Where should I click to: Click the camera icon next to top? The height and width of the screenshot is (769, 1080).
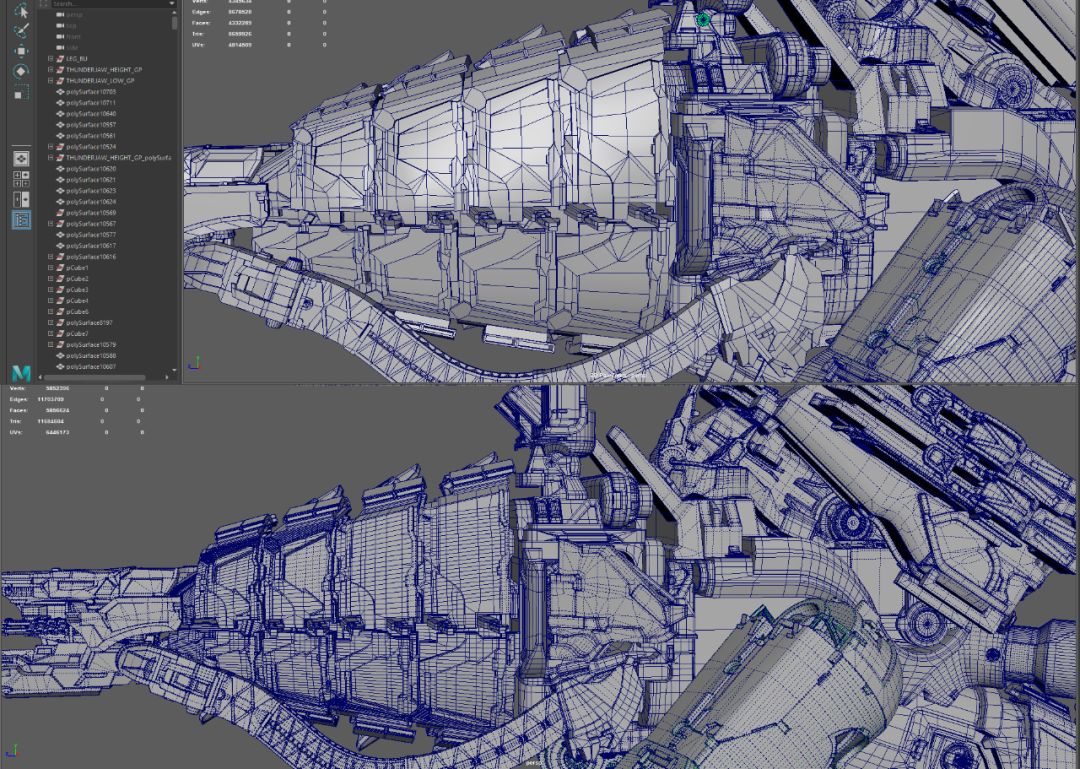(61, 25)
